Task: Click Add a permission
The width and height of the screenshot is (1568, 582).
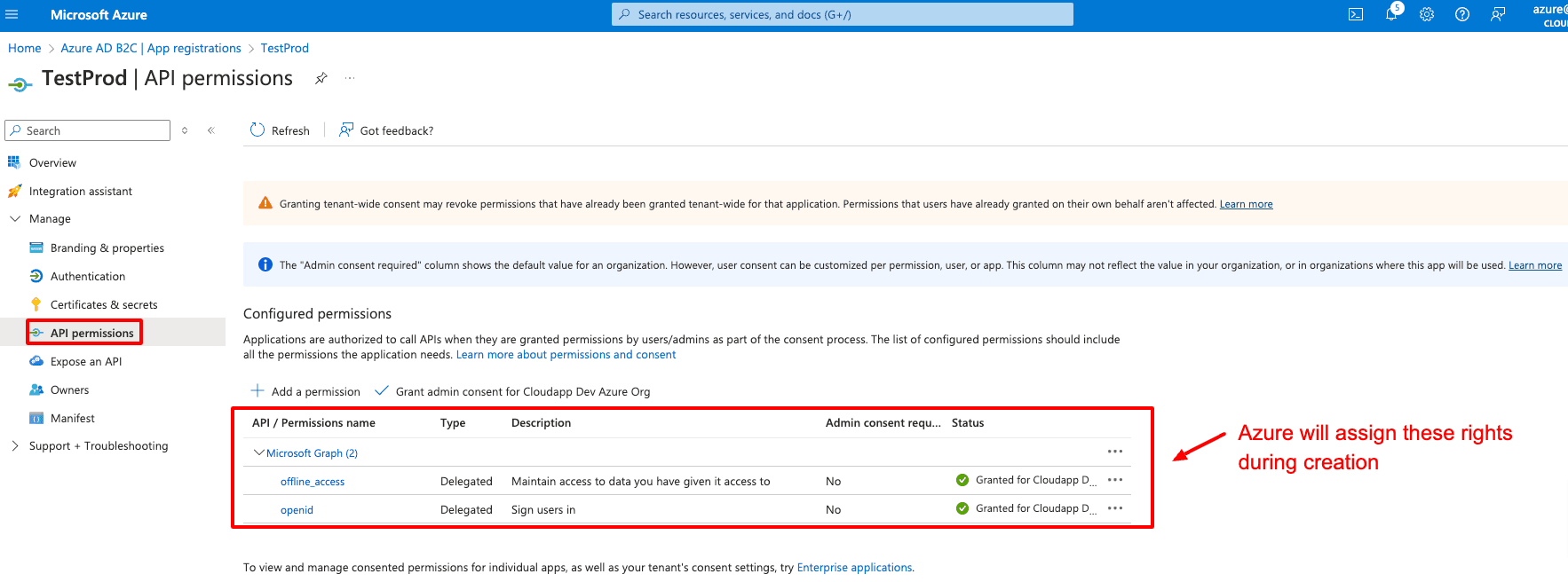Action: coord(306,391)
